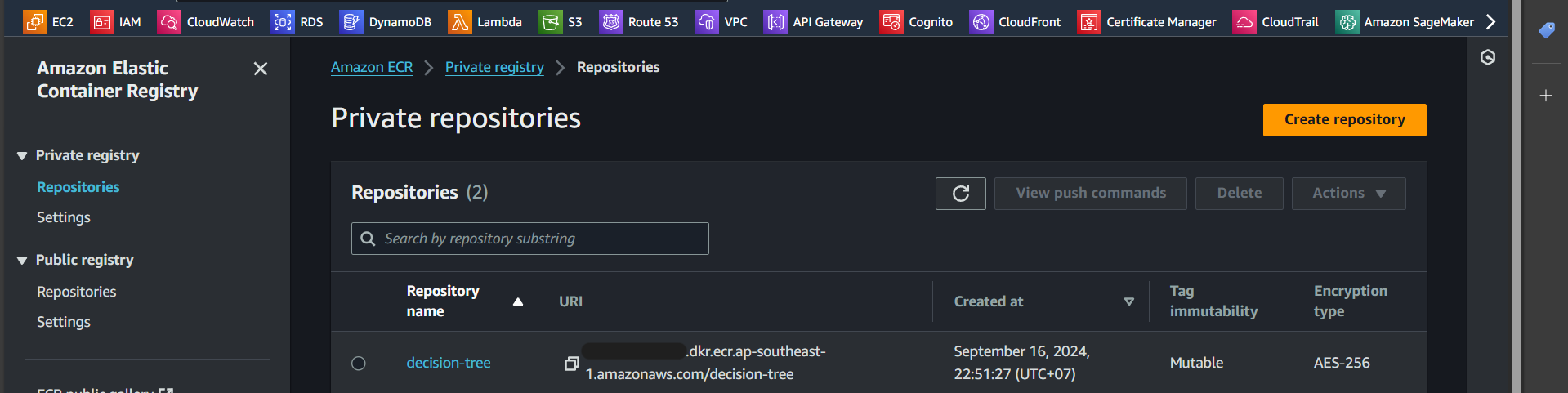Open Repositories under Public registry
This screenshot has width=1568, height=393.
tap(77, 292)
